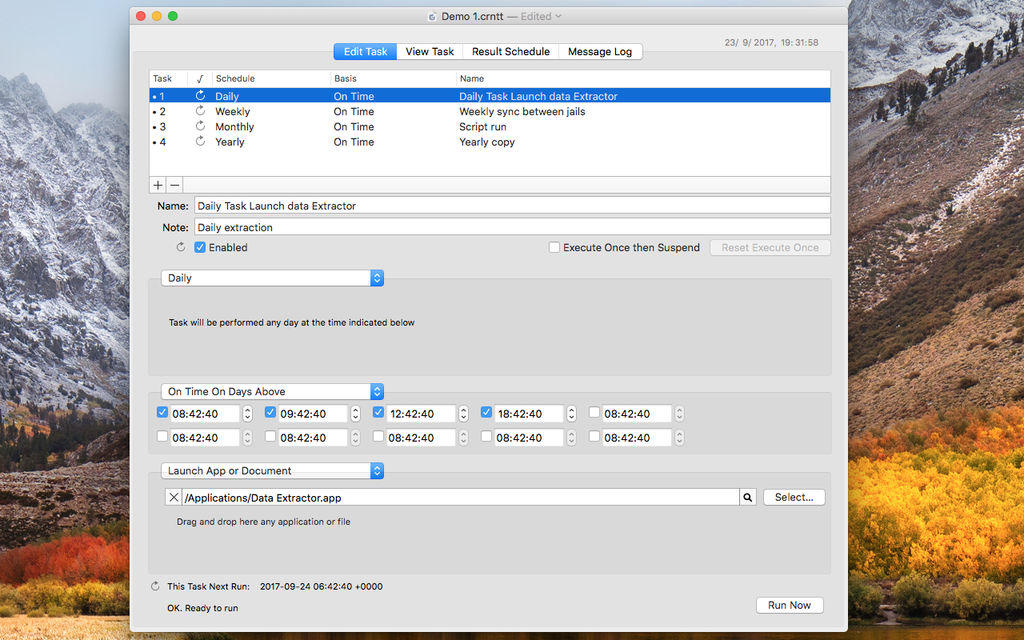Click stepper of the 09:42:40 time field
Screen dimensions: 1024x640
pos(355,413)
